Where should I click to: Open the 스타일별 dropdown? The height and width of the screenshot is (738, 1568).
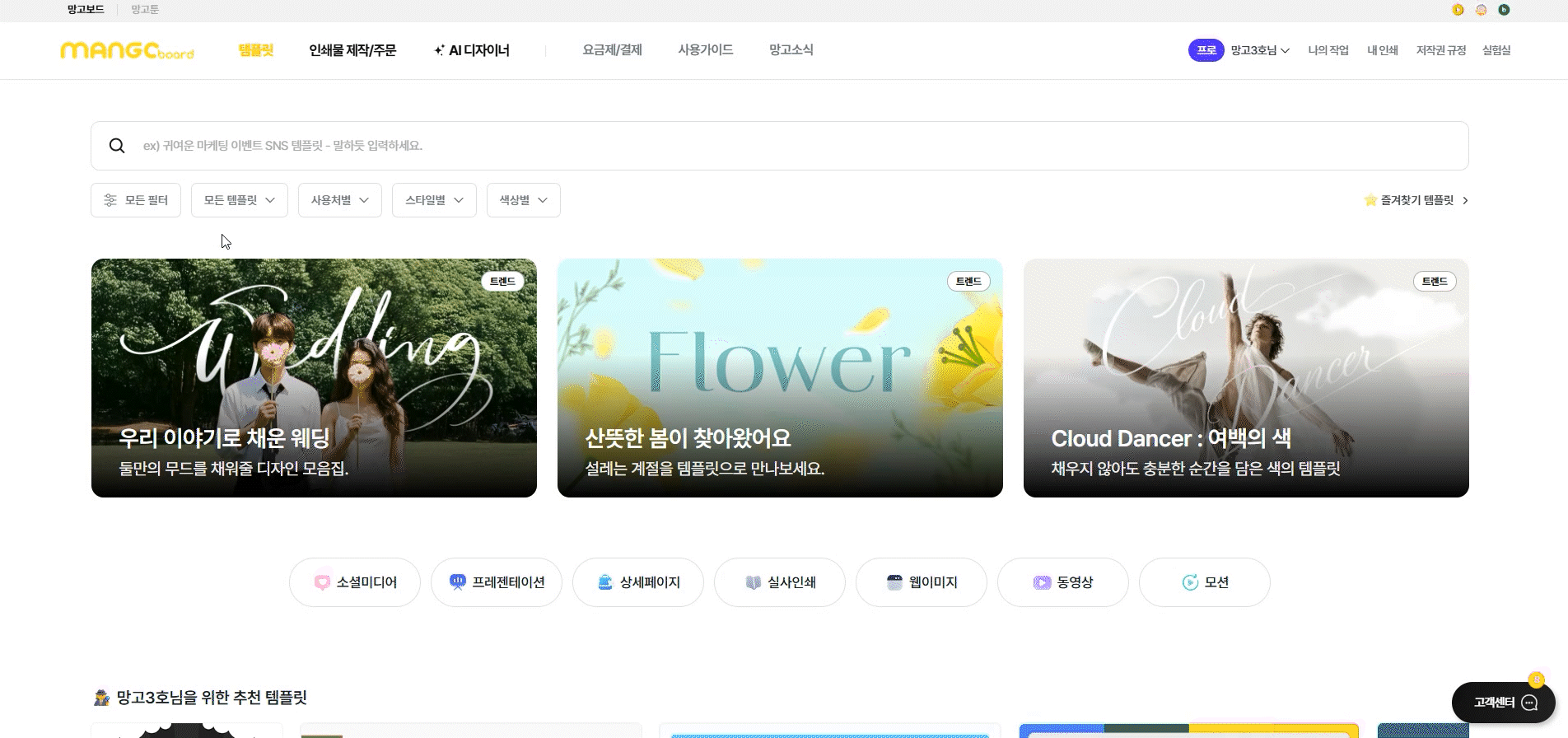[434, 200]
